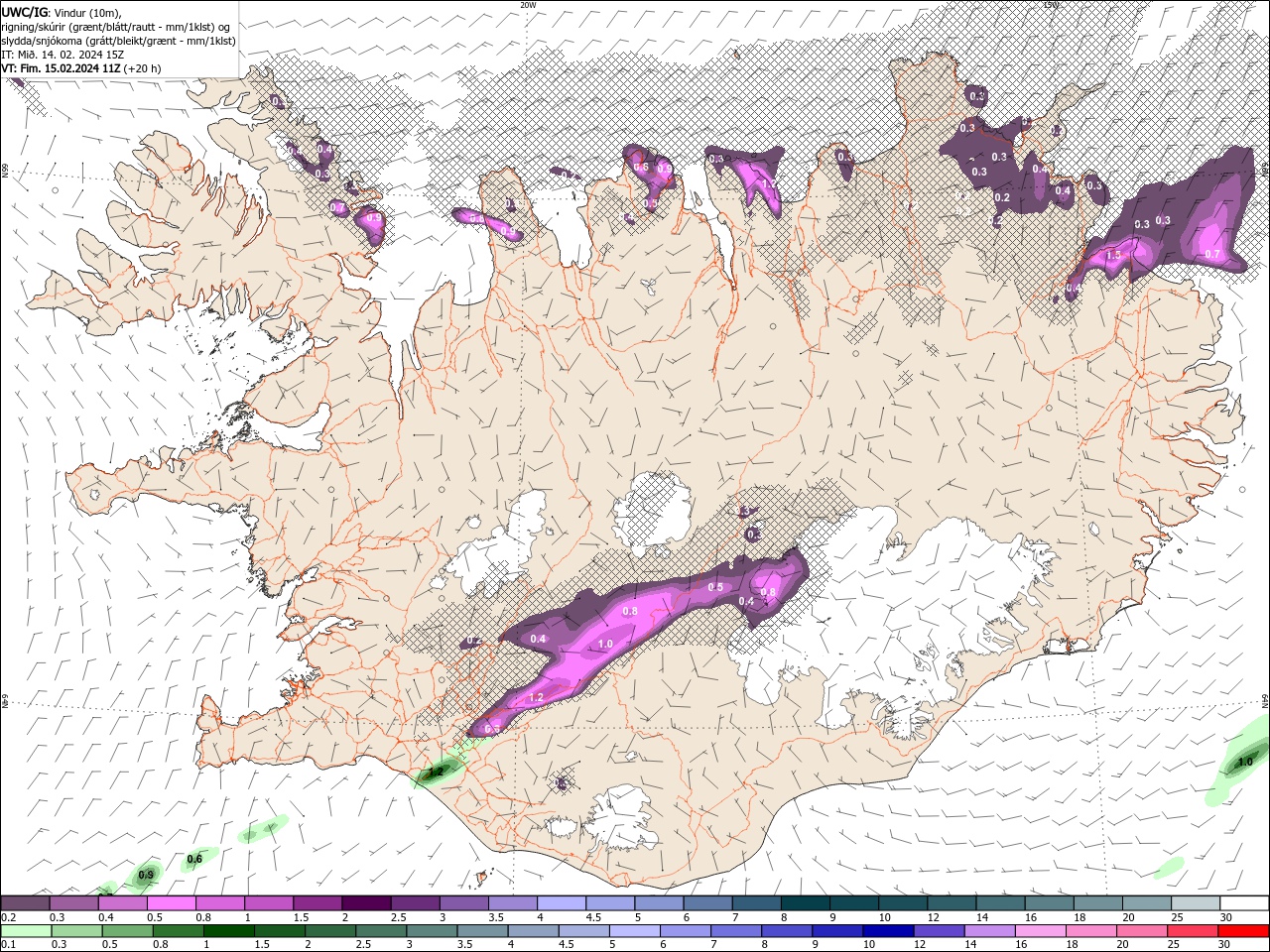The width and height of the screenshot is (1270, 952).
Task: Click the green '1.2' rain value on the south coast
Action: (435, 772)
